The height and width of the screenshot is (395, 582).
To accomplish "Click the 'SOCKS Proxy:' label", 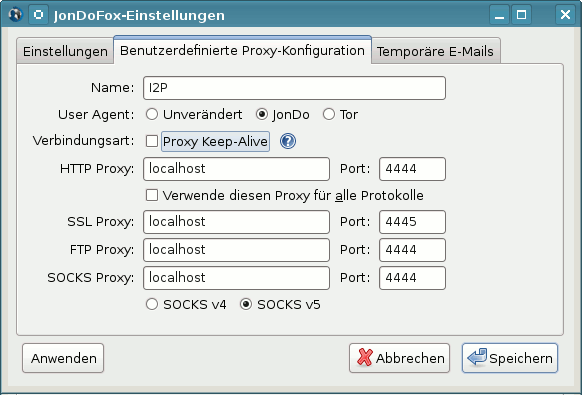I will point(91,278).
